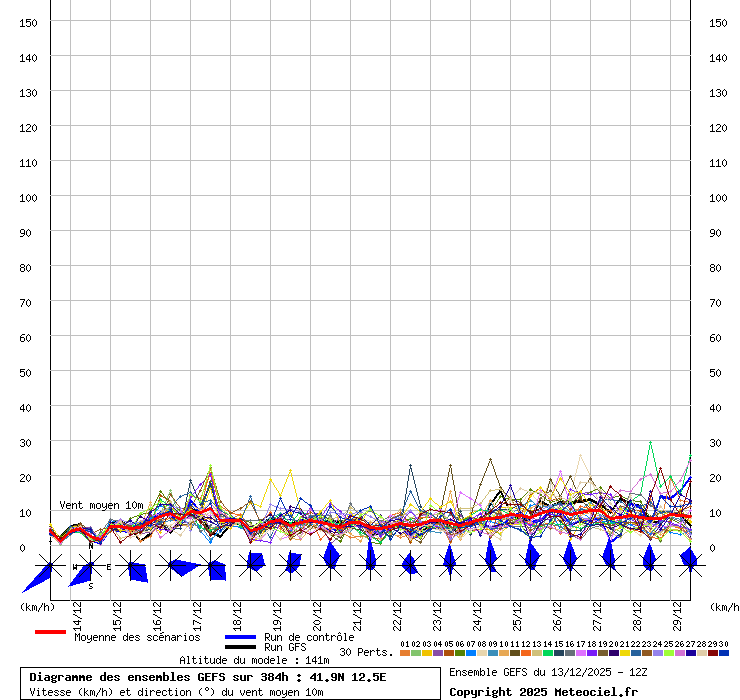Screen dimensions: 740x700
Task: Click the '24/12' date label on x-axis
Action: tap(477, 611)
